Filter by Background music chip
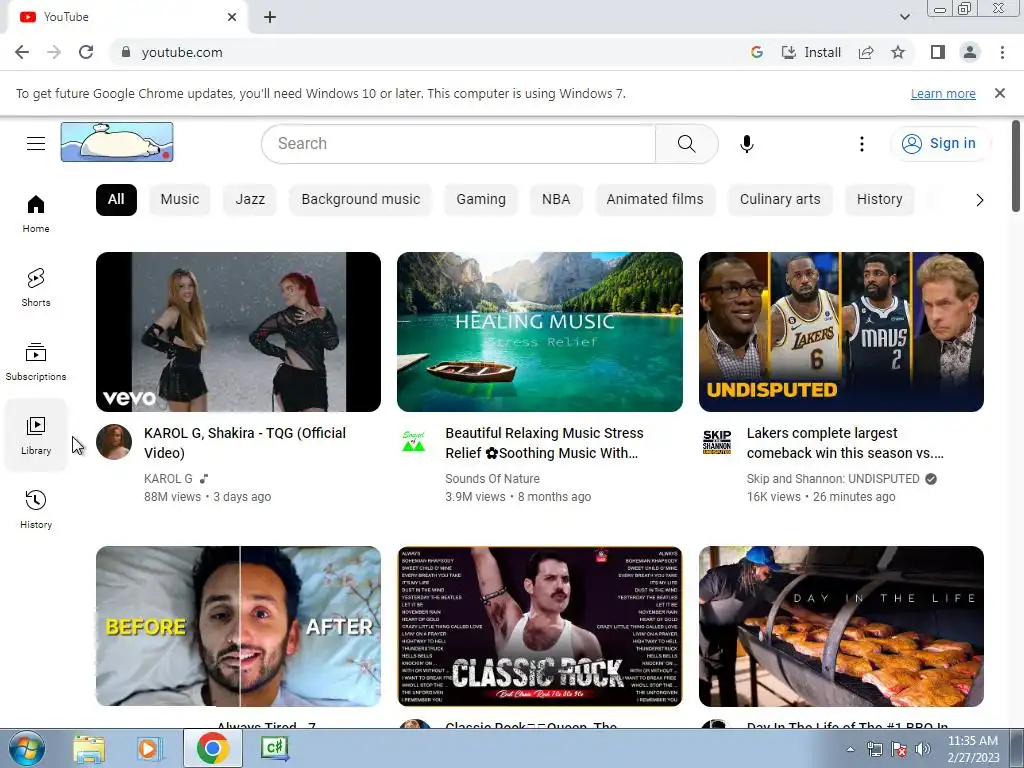 click(x=360, y=199)
